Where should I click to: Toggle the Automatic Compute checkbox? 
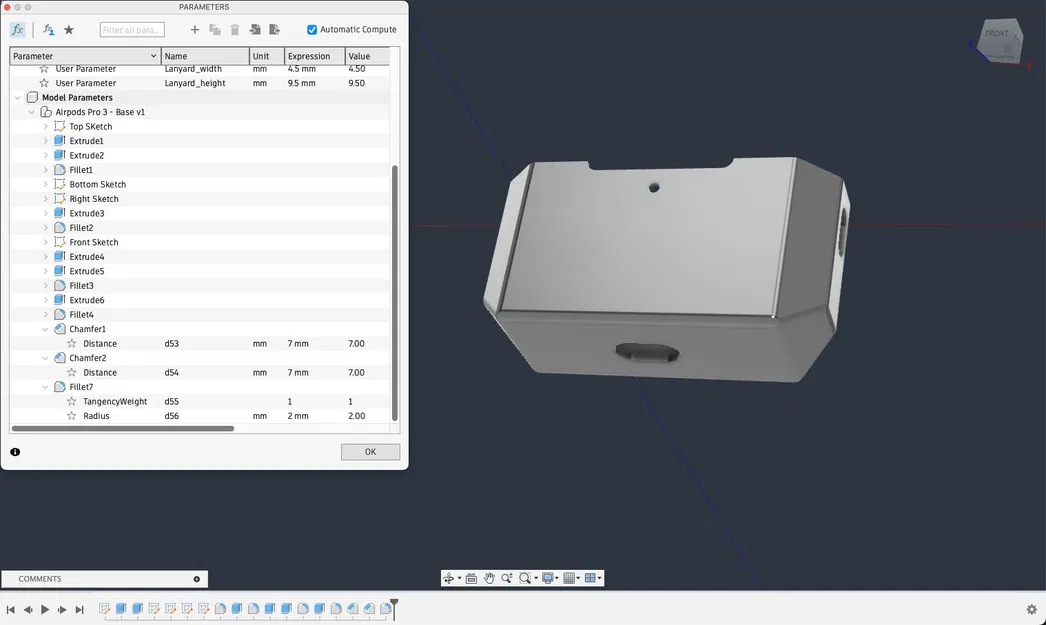(312, 29)
